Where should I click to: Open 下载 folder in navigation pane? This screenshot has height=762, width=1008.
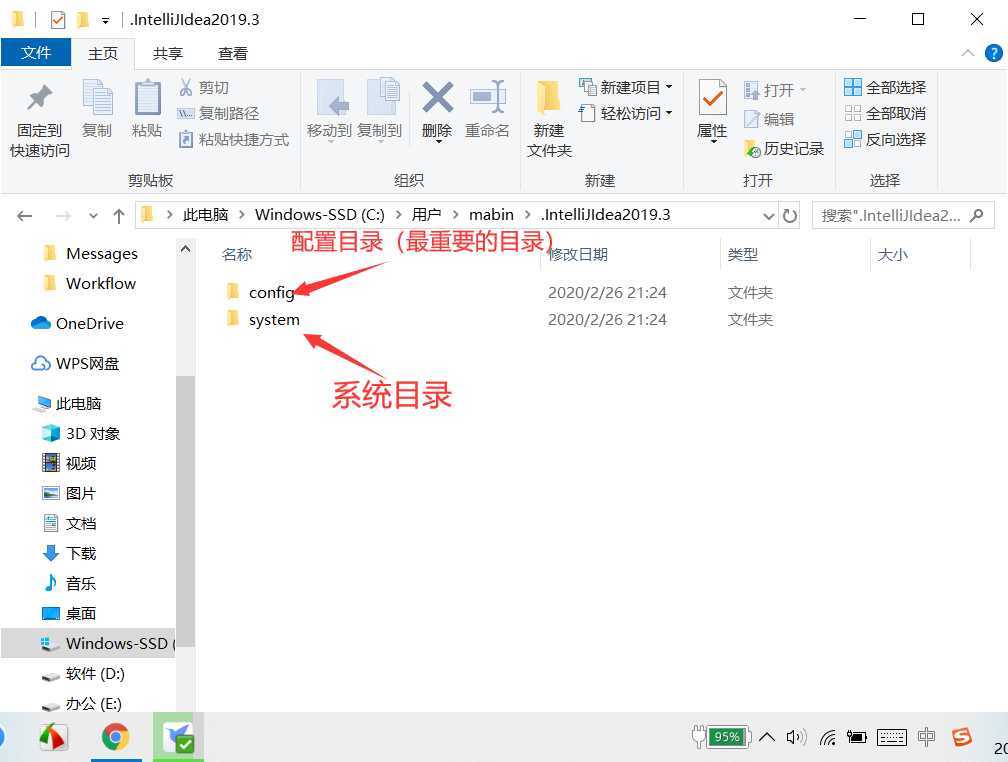coord(69,553)
